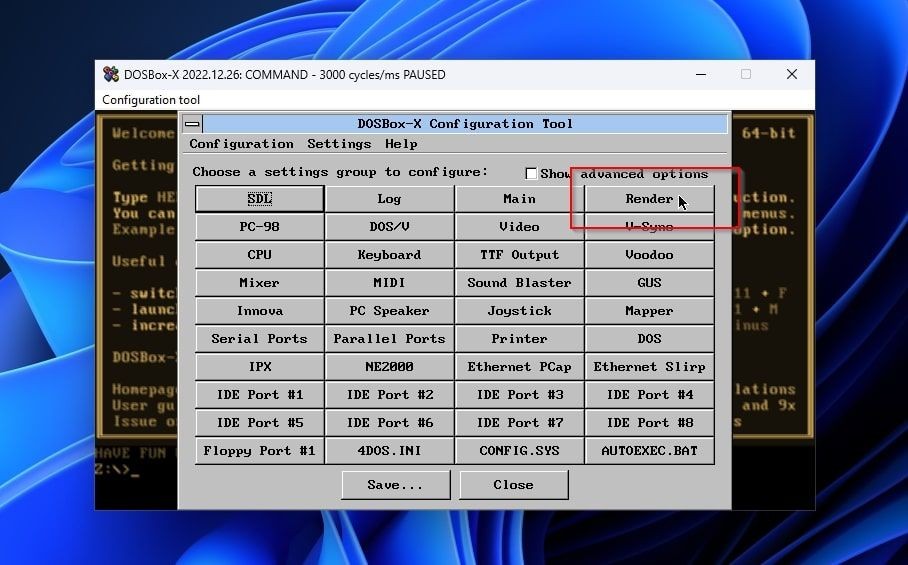Open the Joystick settings group
Viewport: 908px width, 565px height.
519,311
